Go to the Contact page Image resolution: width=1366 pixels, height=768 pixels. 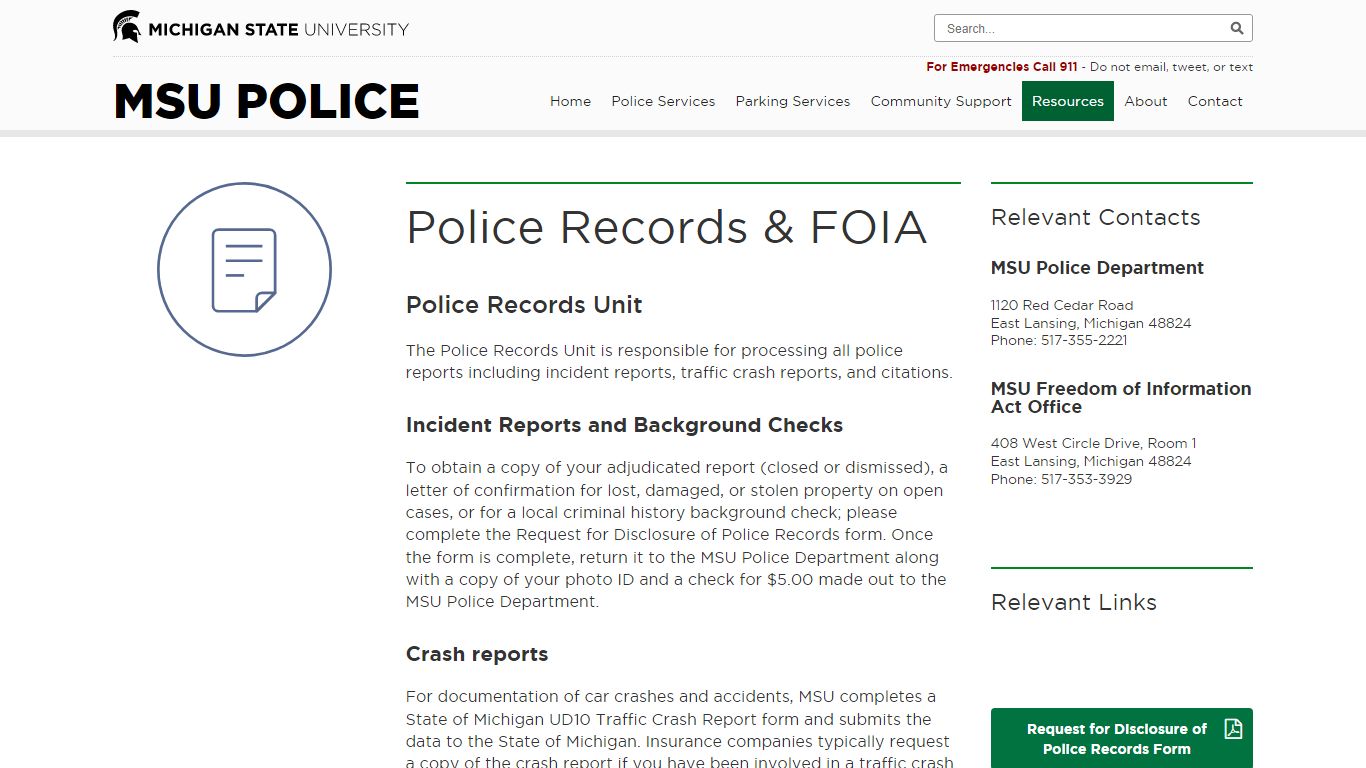tap(1215, 101)
